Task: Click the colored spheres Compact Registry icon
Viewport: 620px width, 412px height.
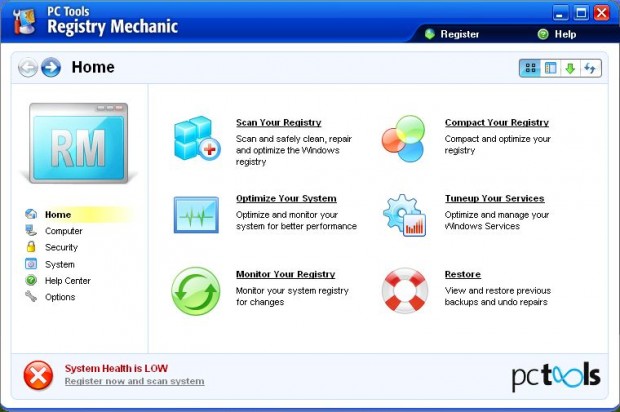Action: coord(403,138)
